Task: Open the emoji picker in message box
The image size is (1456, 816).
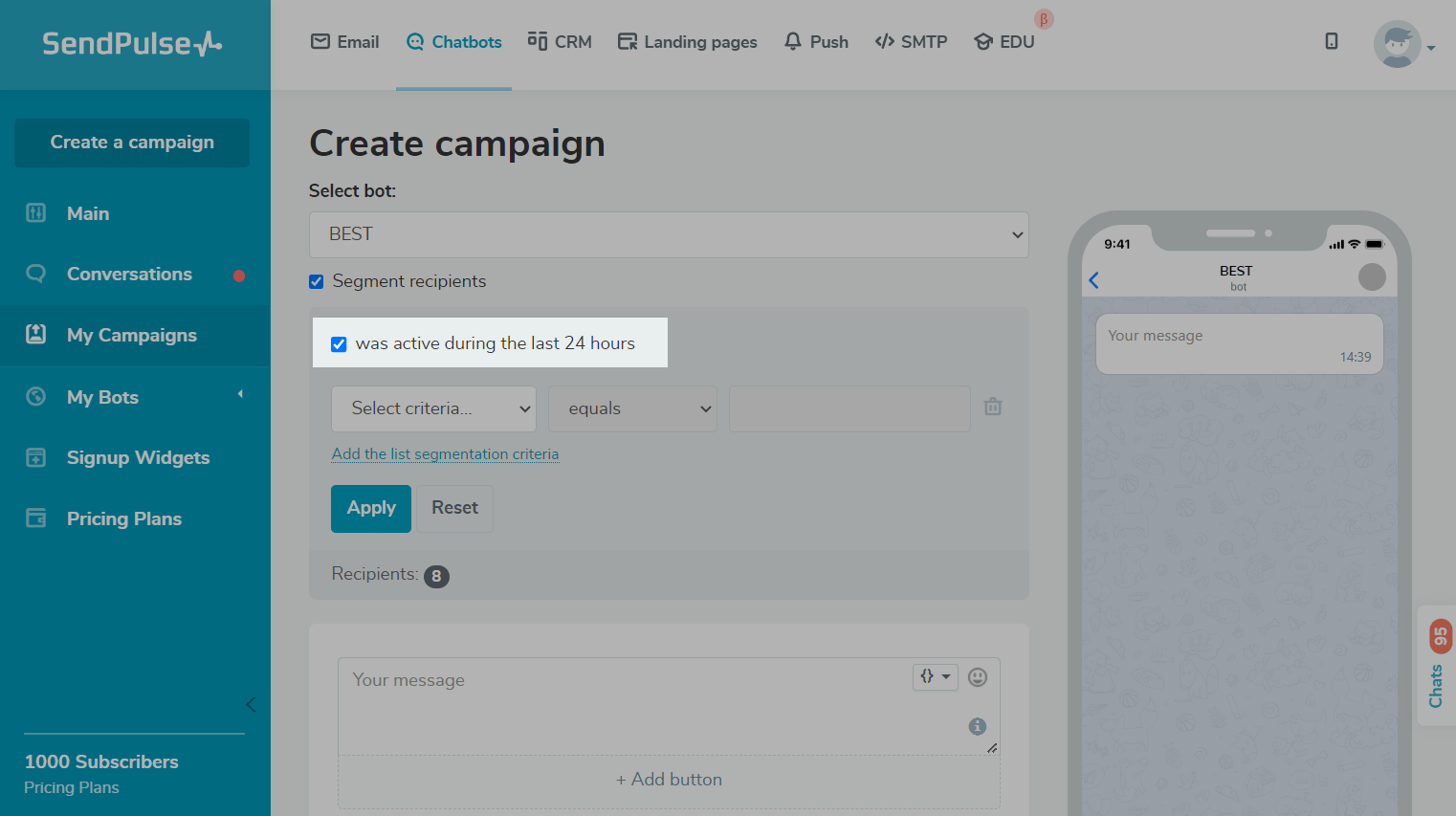Action: tap(977, 677)
